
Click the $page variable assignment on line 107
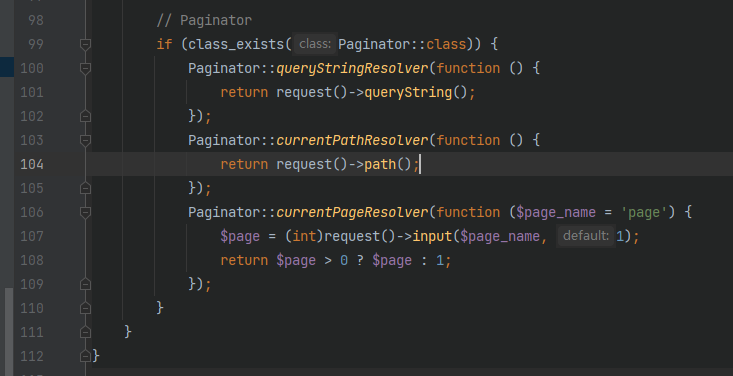240,237
